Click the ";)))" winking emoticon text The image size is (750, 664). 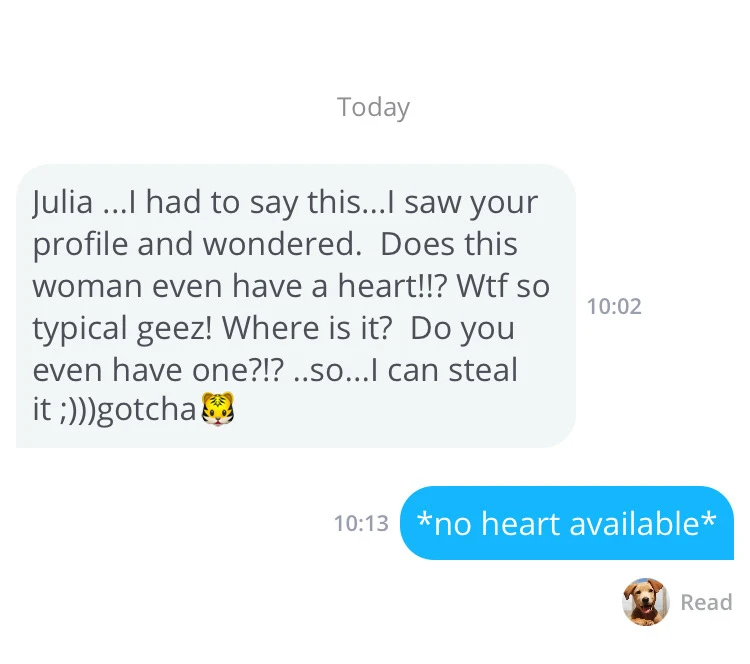pyautogui.click(x=79, y=410)
